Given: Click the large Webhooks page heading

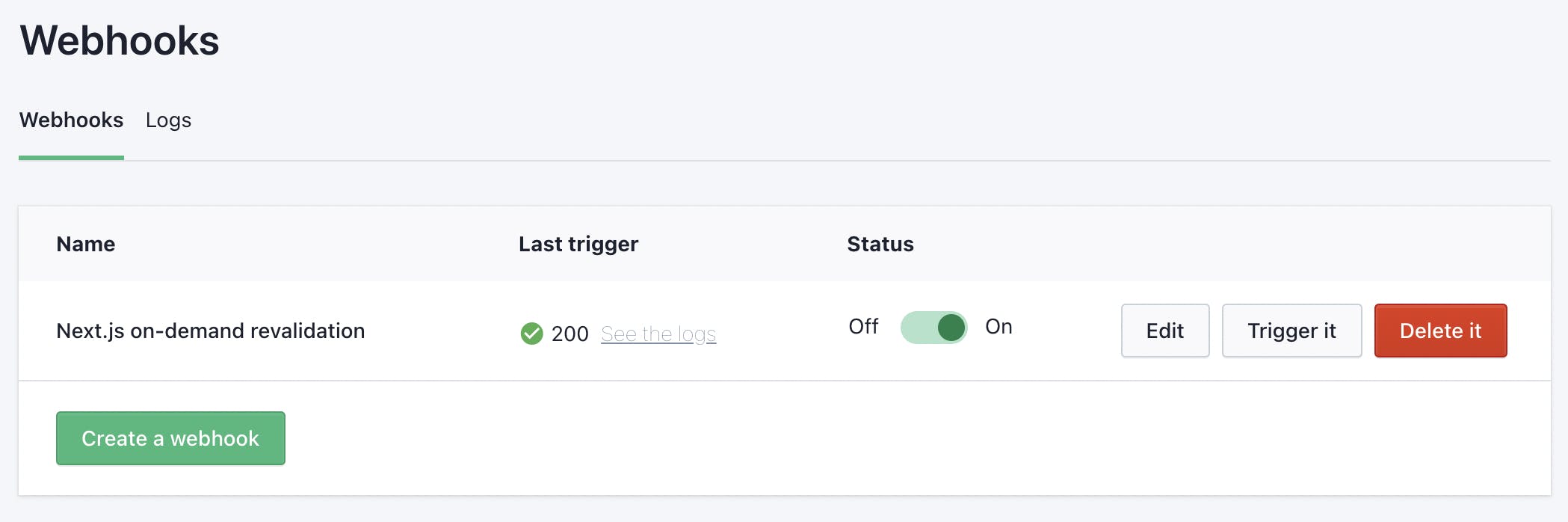Looking at the screenshot, I should click(x=120, y=40).
